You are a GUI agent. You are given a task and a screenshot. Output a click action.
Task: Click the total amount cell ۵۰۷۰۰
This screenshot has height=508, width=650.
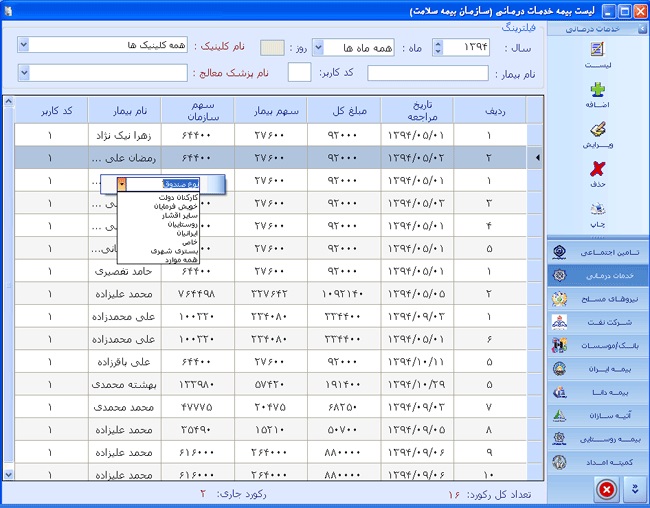[x=344, y=430]
